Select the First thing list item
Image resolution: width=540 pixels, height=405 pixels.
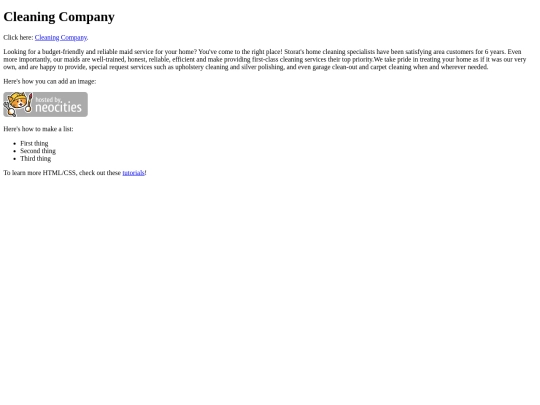point(34,143)
